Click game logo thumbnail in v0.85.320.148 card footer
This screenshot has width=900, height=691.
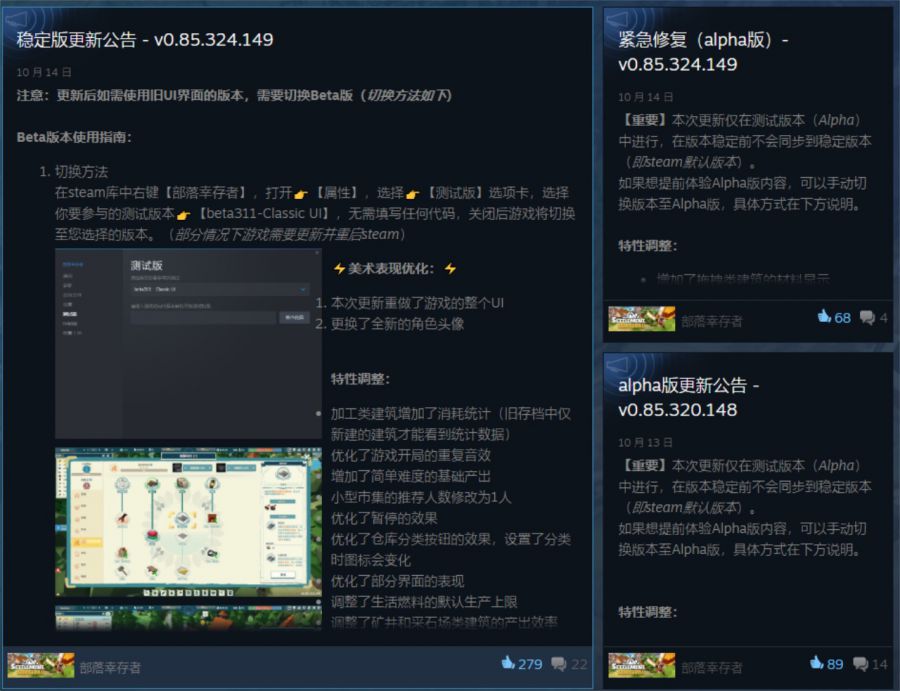tap(642, 665)
